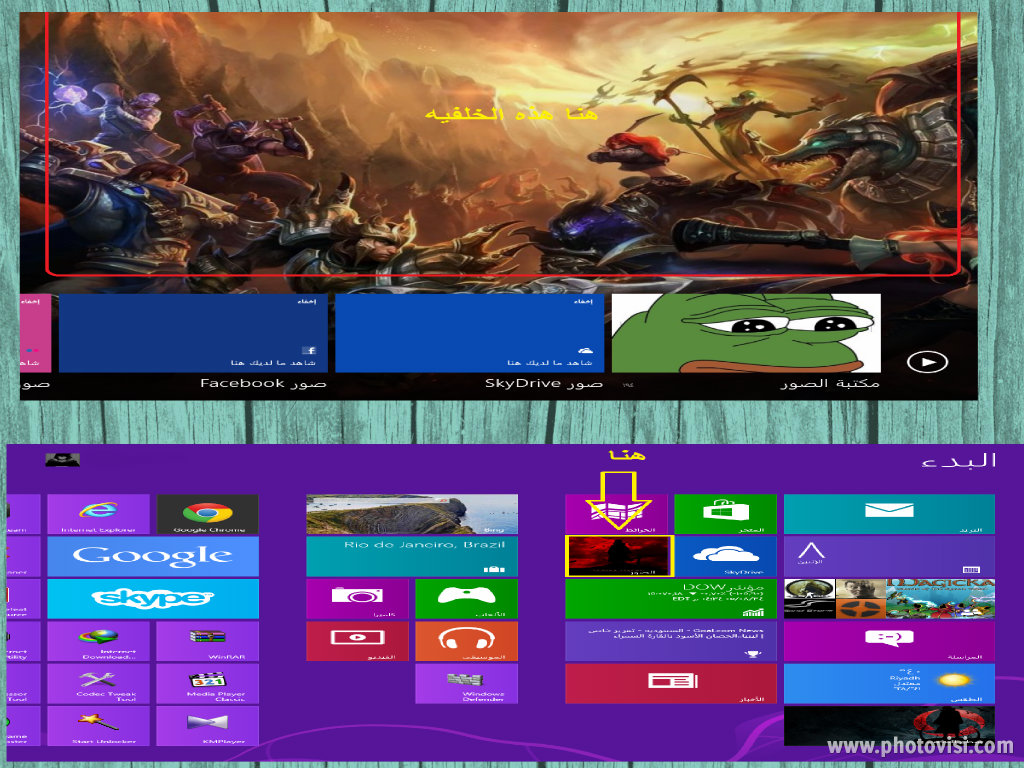Viewport: 1024px width, 768px height.
Task: Open the Media Player Classic tile
Action: (x=208, y=684)
